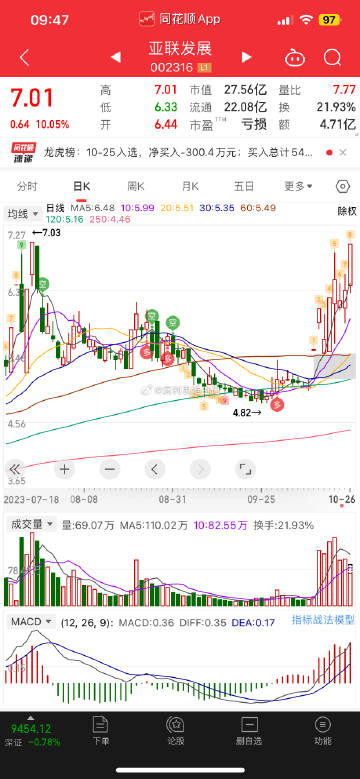This screenshot has width=360, height=779.
Task: Switch chart to fullscreen view
Action: tap(245, 468)
